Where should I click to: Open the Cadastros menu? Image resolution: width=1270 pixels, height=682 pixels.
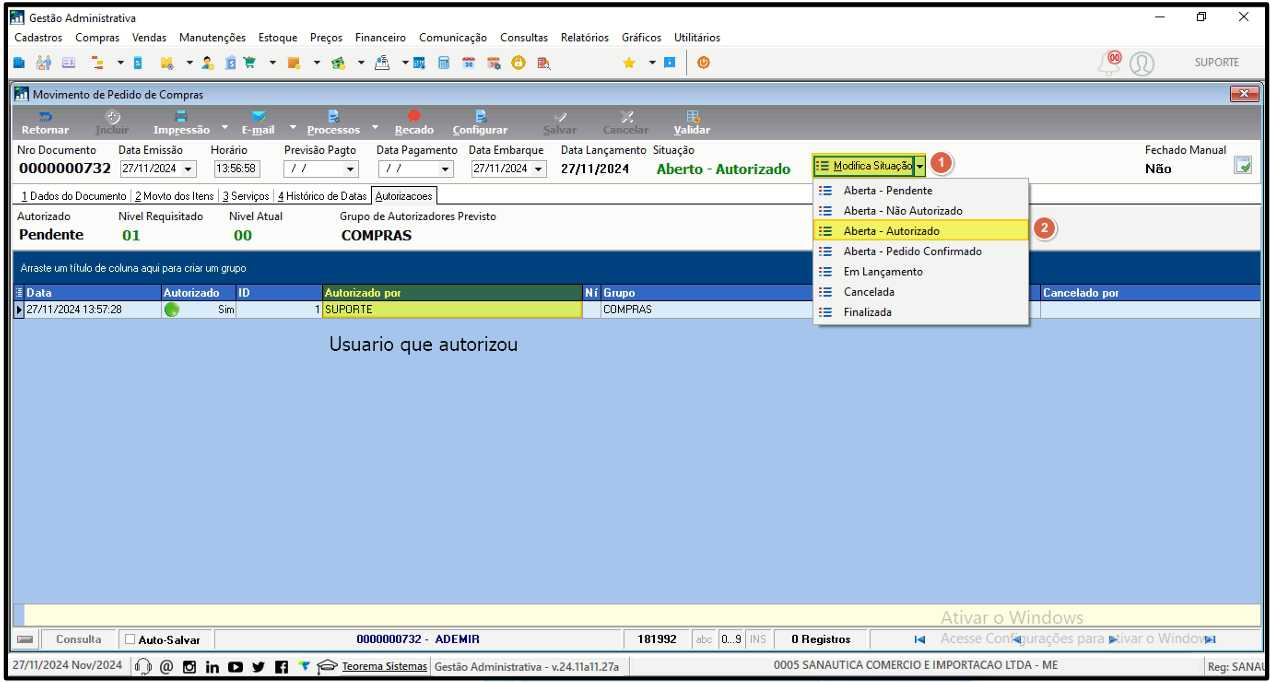click(x=38, y=38)
